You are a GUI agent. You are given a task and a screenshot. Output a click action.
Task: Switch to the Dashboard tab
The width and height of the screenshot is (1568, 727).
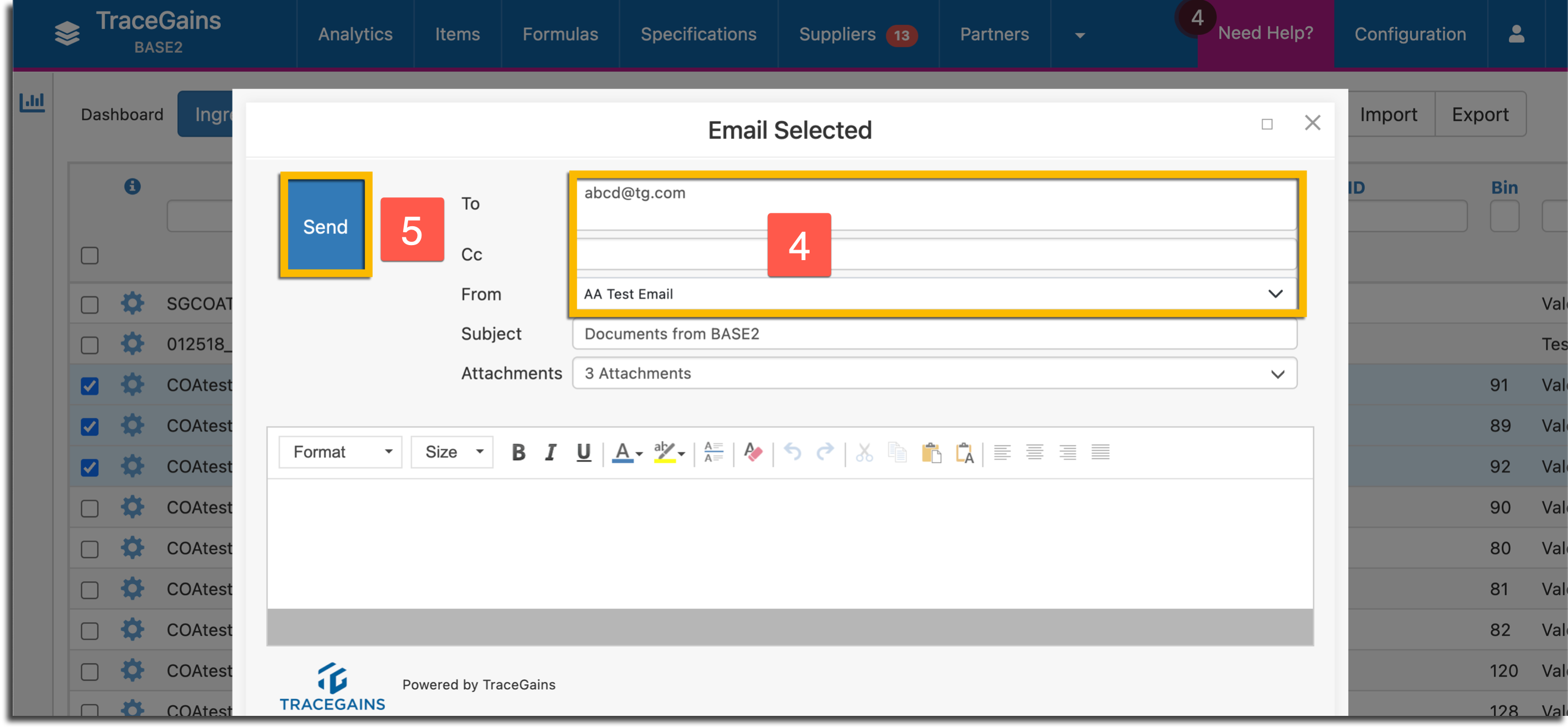pos(122,114)
